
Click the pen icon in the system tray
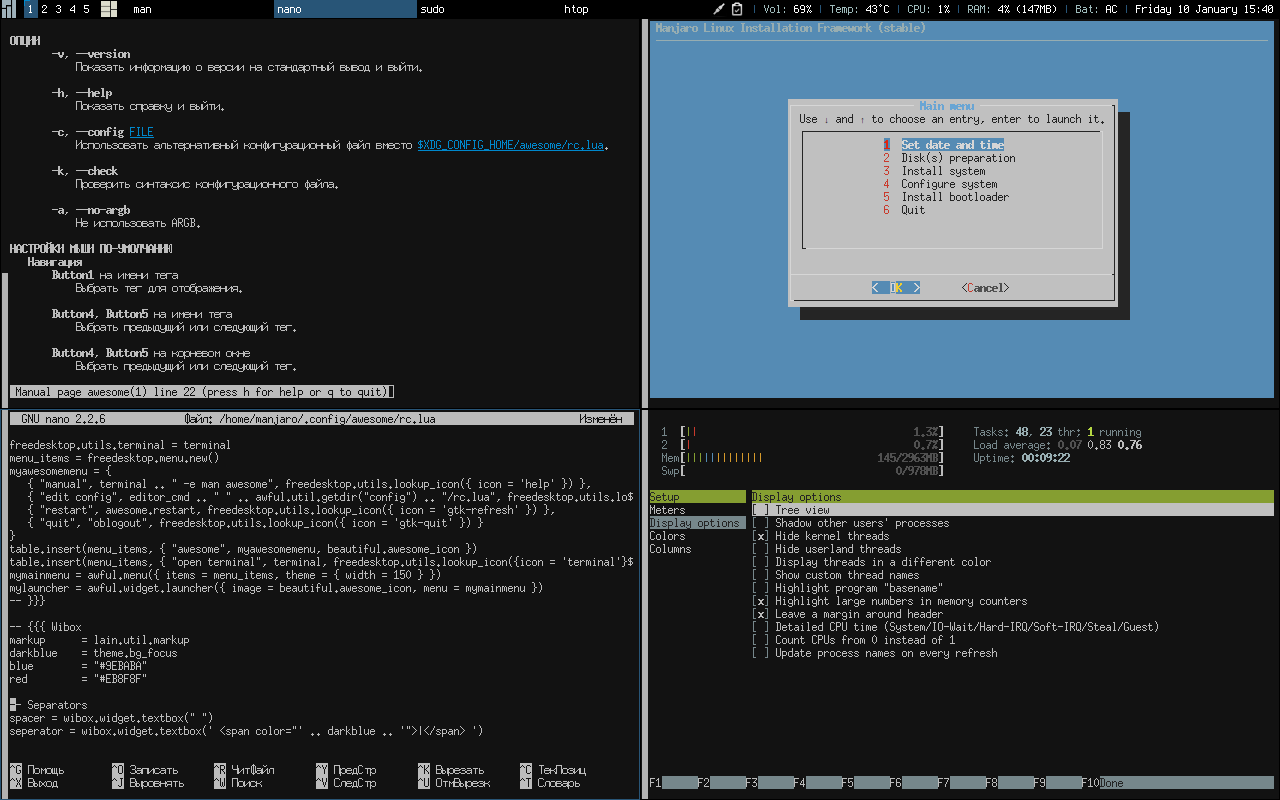pos(719,9)
